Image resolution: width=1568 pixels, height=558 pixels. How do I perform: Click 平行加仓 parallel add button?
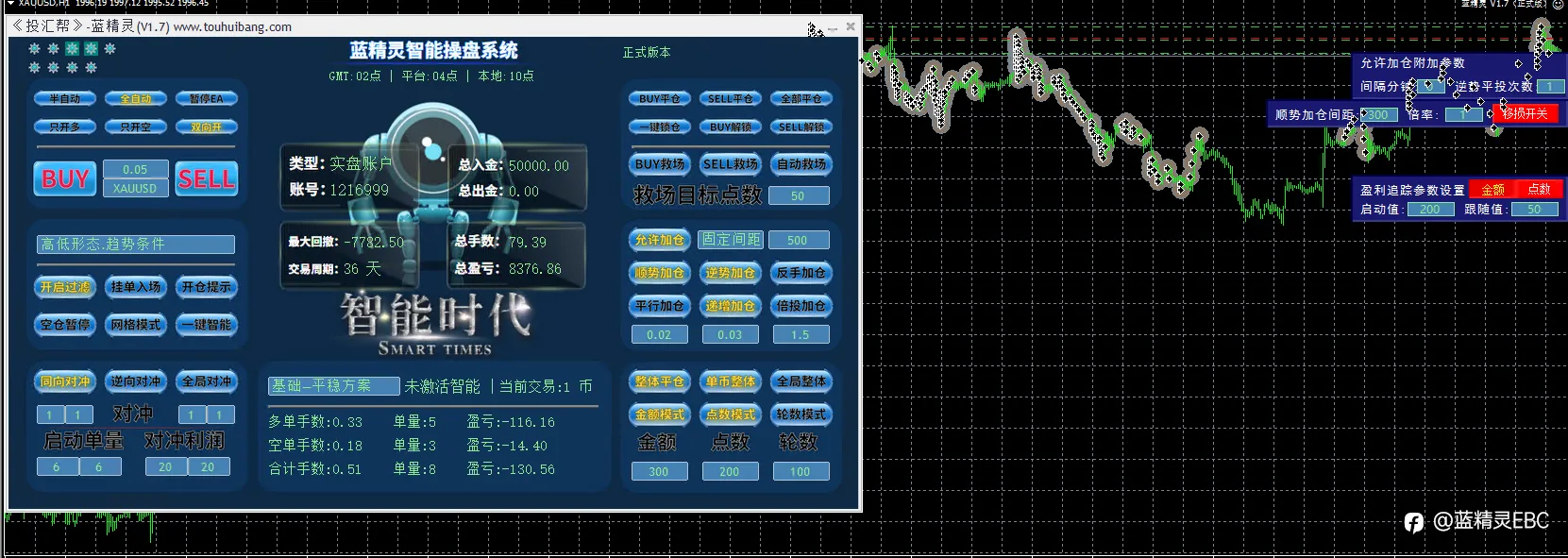pyautogui.click(x=660, y=306)
